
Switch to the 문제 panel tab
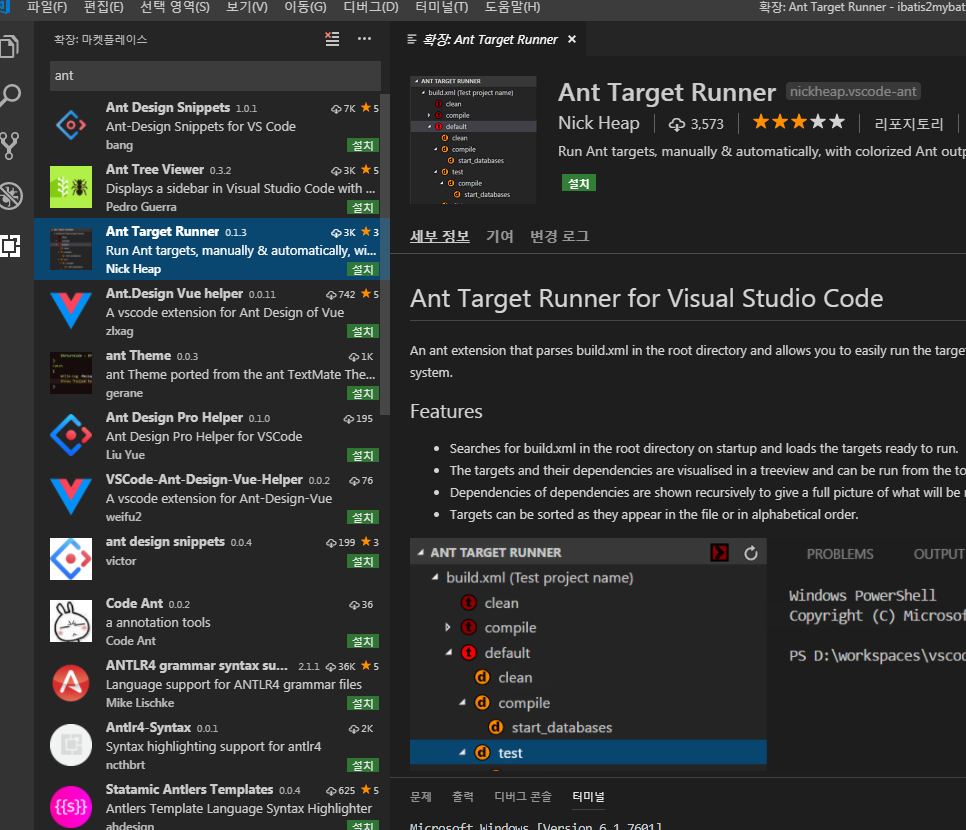click(x=421, y=797)
